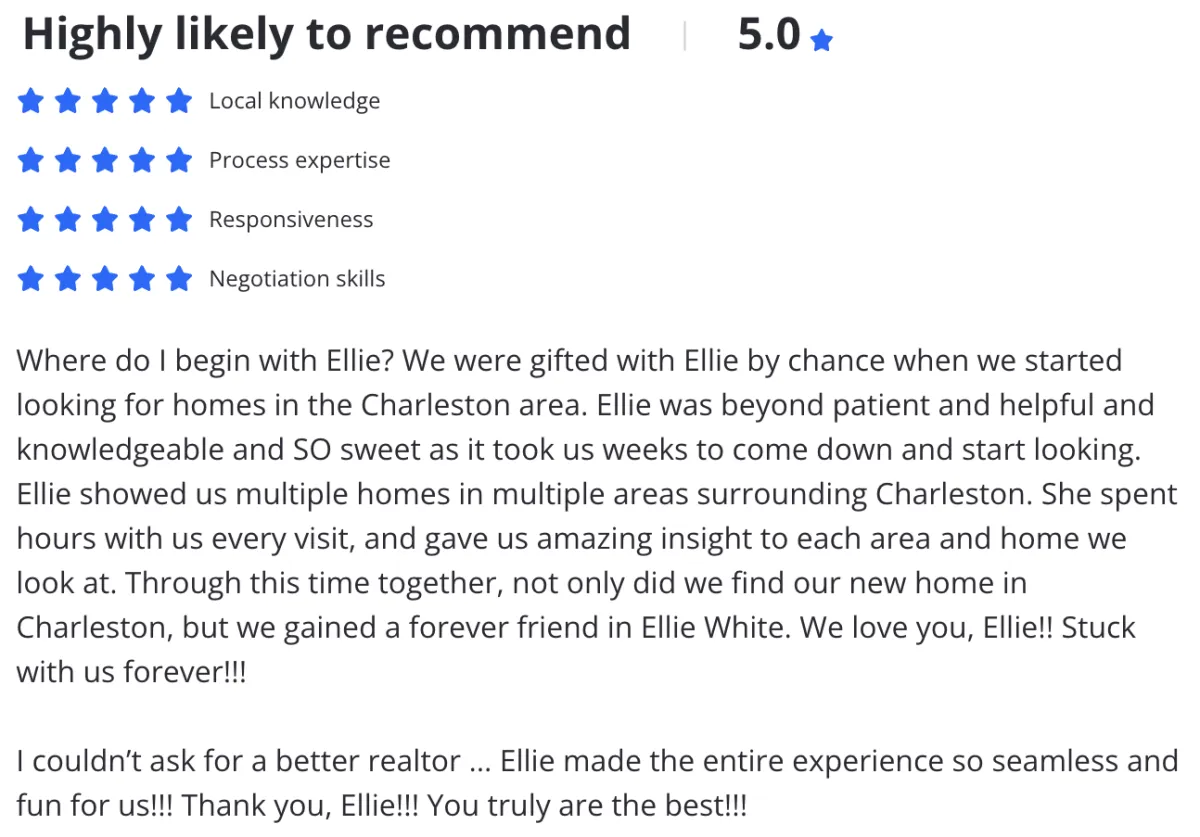This screenshot has height=837, width=1200.
Task: Click the Negotiation skills label
Action: 296,278
